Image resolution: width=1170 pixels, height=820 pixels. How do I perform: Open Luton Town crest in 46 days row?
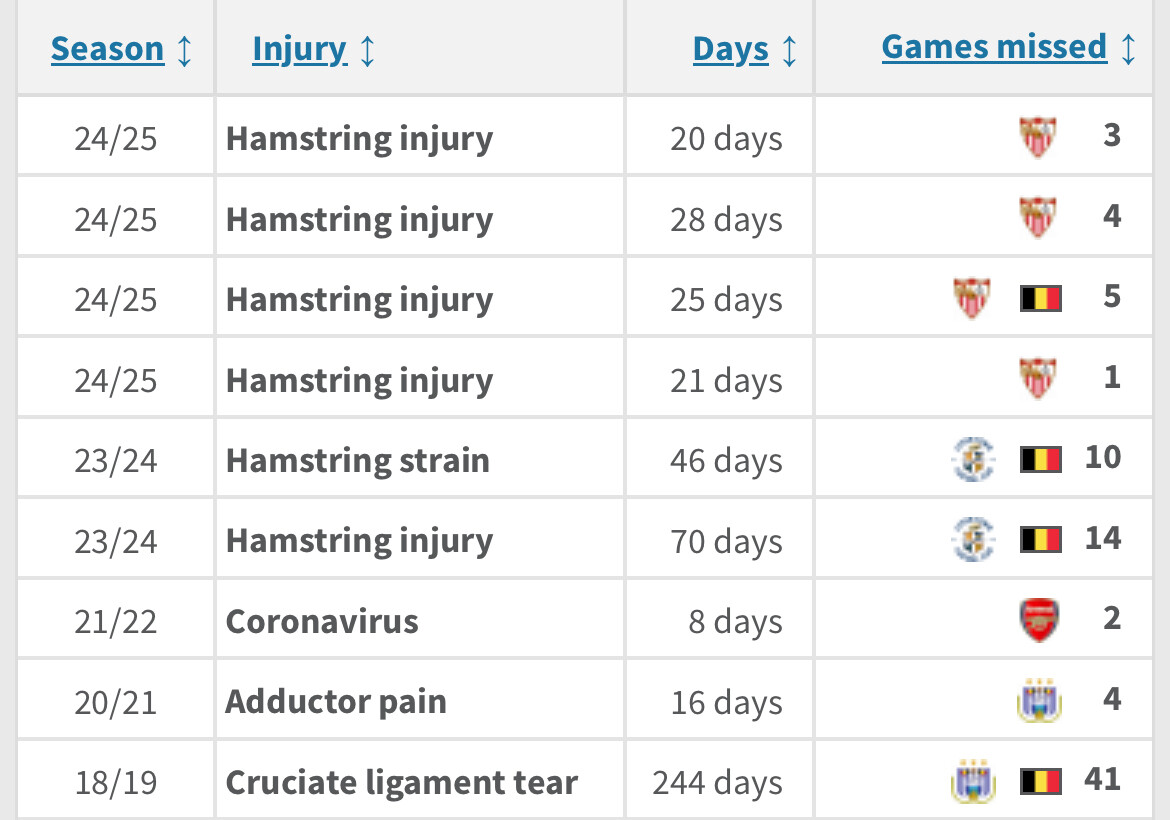974,459
